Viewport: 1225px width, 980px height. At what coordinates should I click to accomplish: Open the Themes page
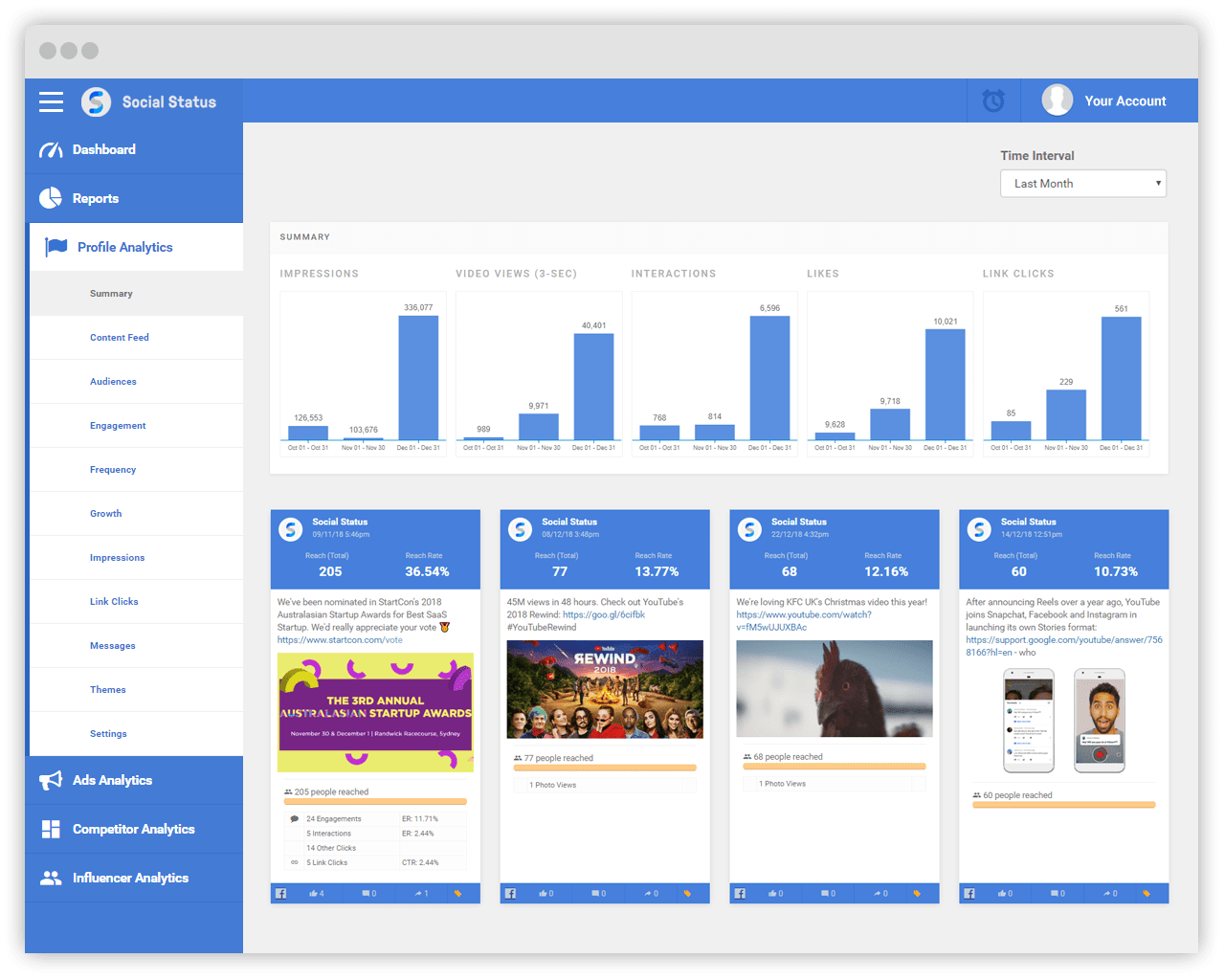[136, 690]
